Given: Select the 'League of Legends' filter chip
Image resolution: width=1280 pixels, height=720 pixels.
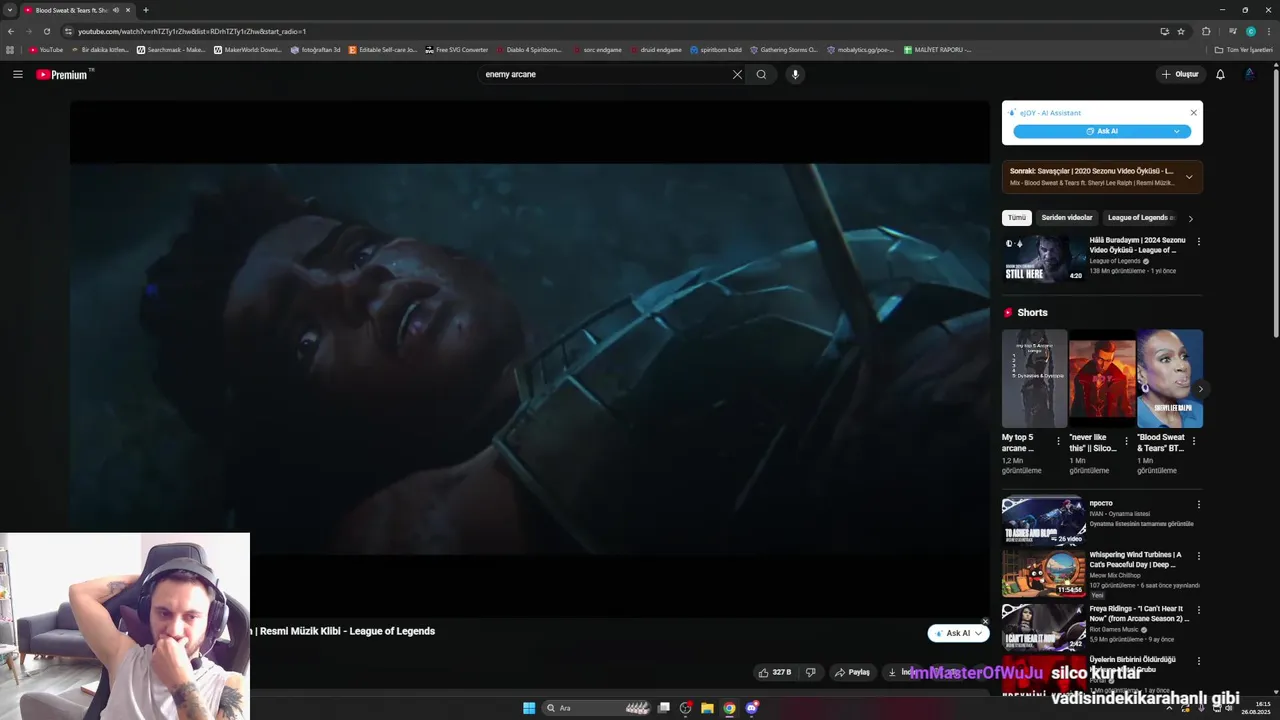Looking at the screenshot, I should (x=1140, y=218).
